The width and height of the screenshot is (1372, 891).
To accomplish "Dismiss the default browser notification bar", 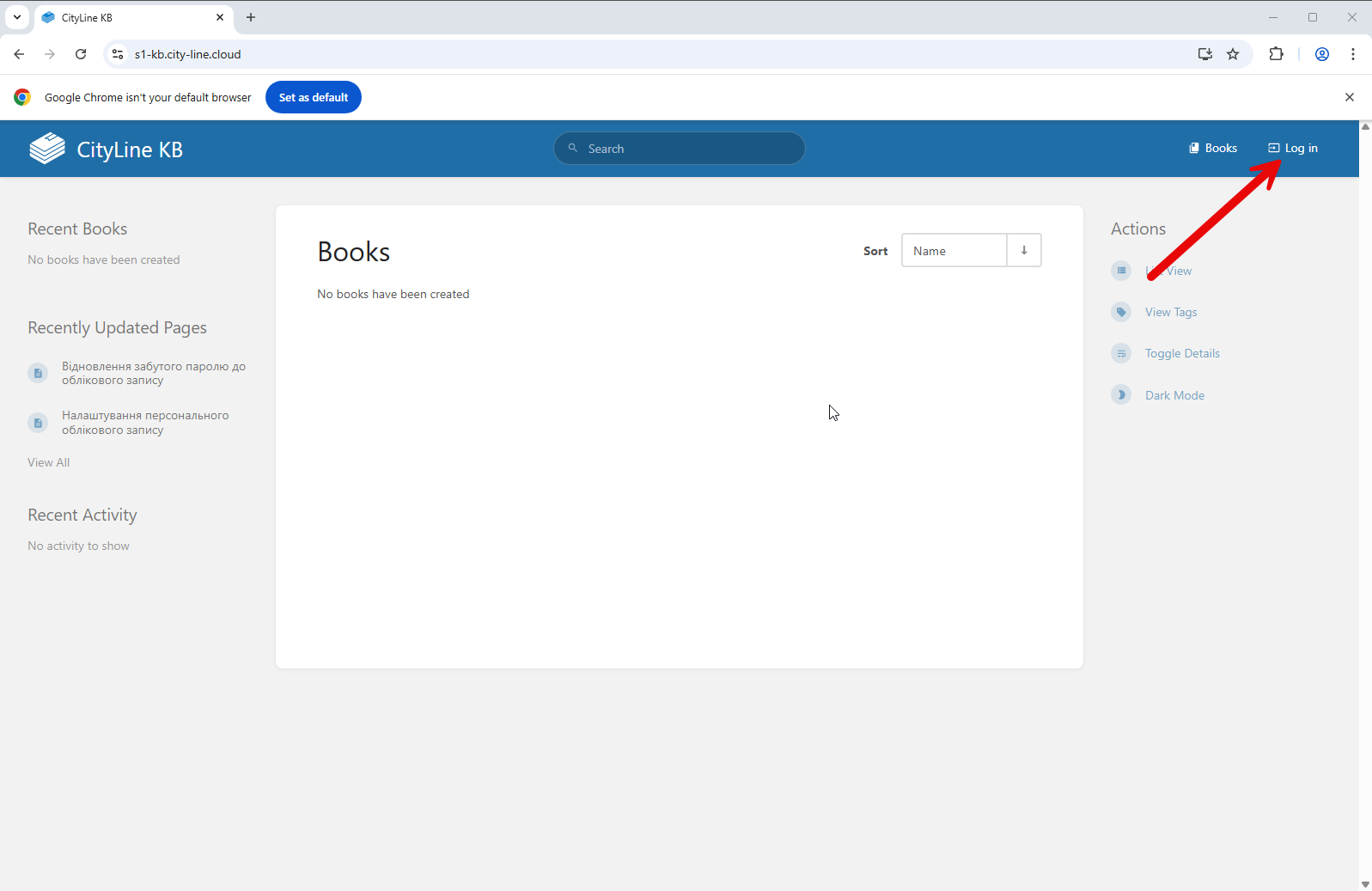I will (x=1349, y=97).
